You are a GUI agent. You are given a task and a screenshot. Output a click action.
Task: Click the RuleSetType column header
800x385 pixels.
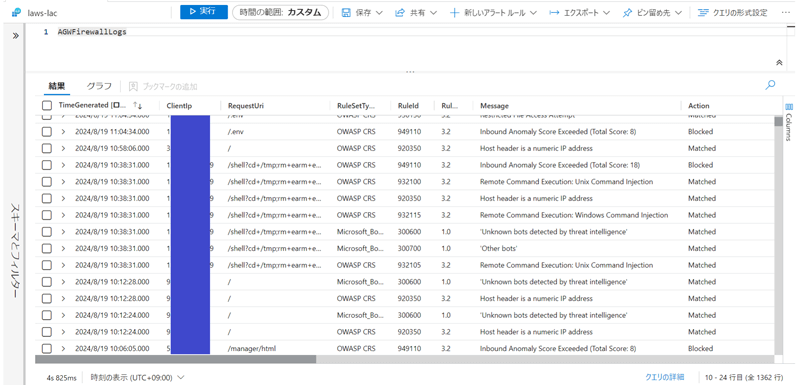click(x=356, y=106)
